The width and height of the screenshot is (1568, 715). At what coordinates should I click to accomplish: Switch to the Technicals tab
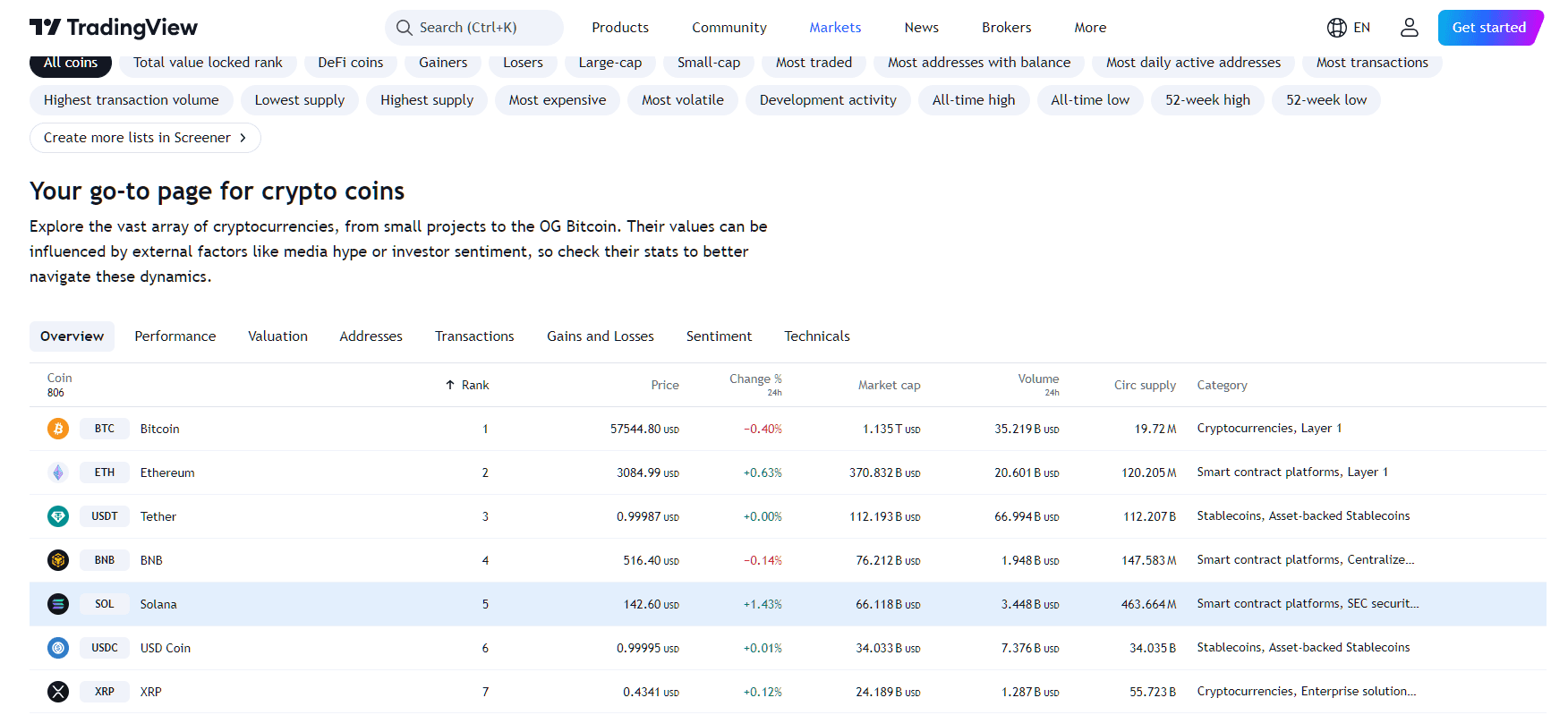[817, 336]
